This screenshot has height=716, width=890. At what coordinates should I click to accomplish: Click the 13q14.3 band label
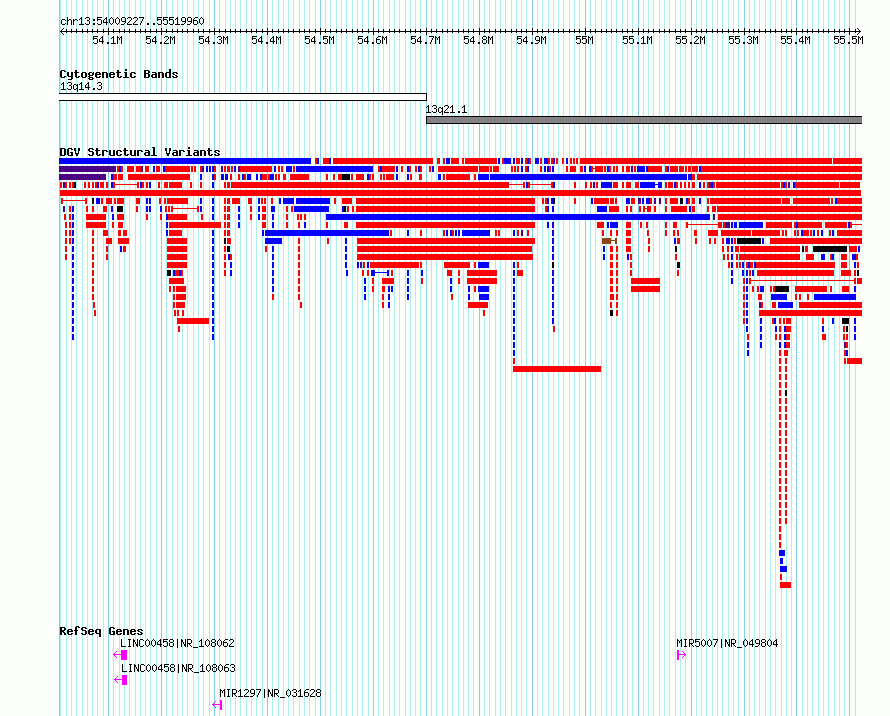pyautogui.click(x=81, y=86)
